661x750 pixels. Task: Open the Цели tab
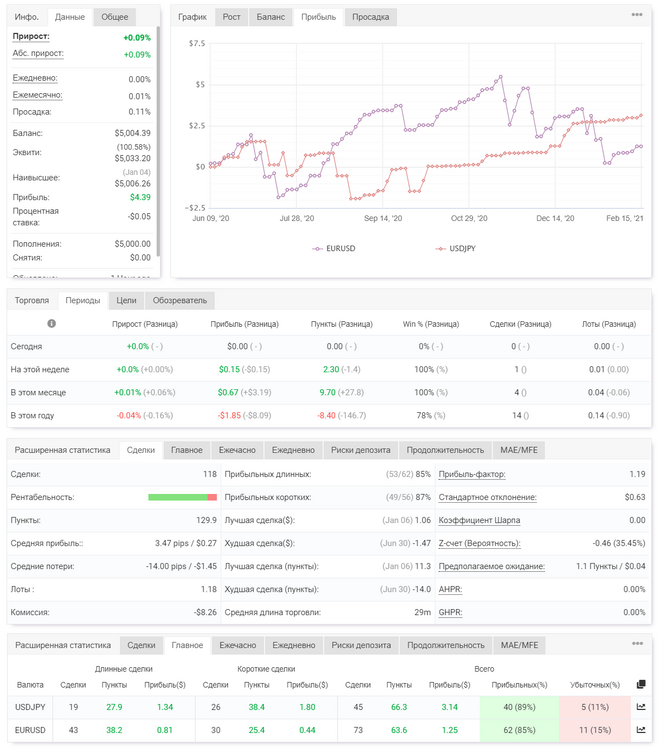(126, 300)
